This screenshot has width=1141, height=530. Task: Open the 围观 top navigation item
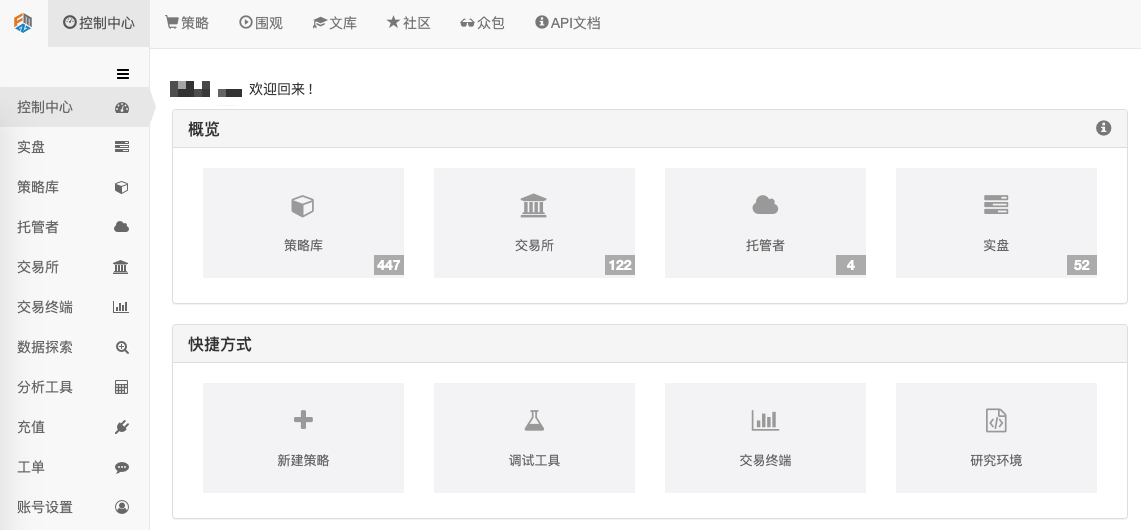(261, 23)
